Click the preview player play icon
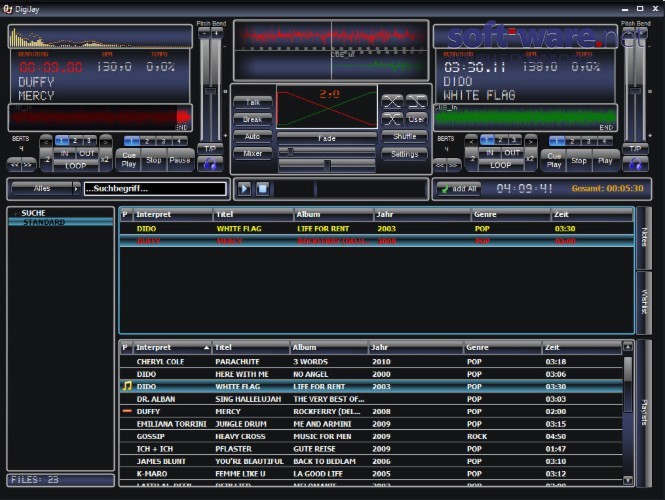Screen dimensions: 665x500 coord(244,188)
